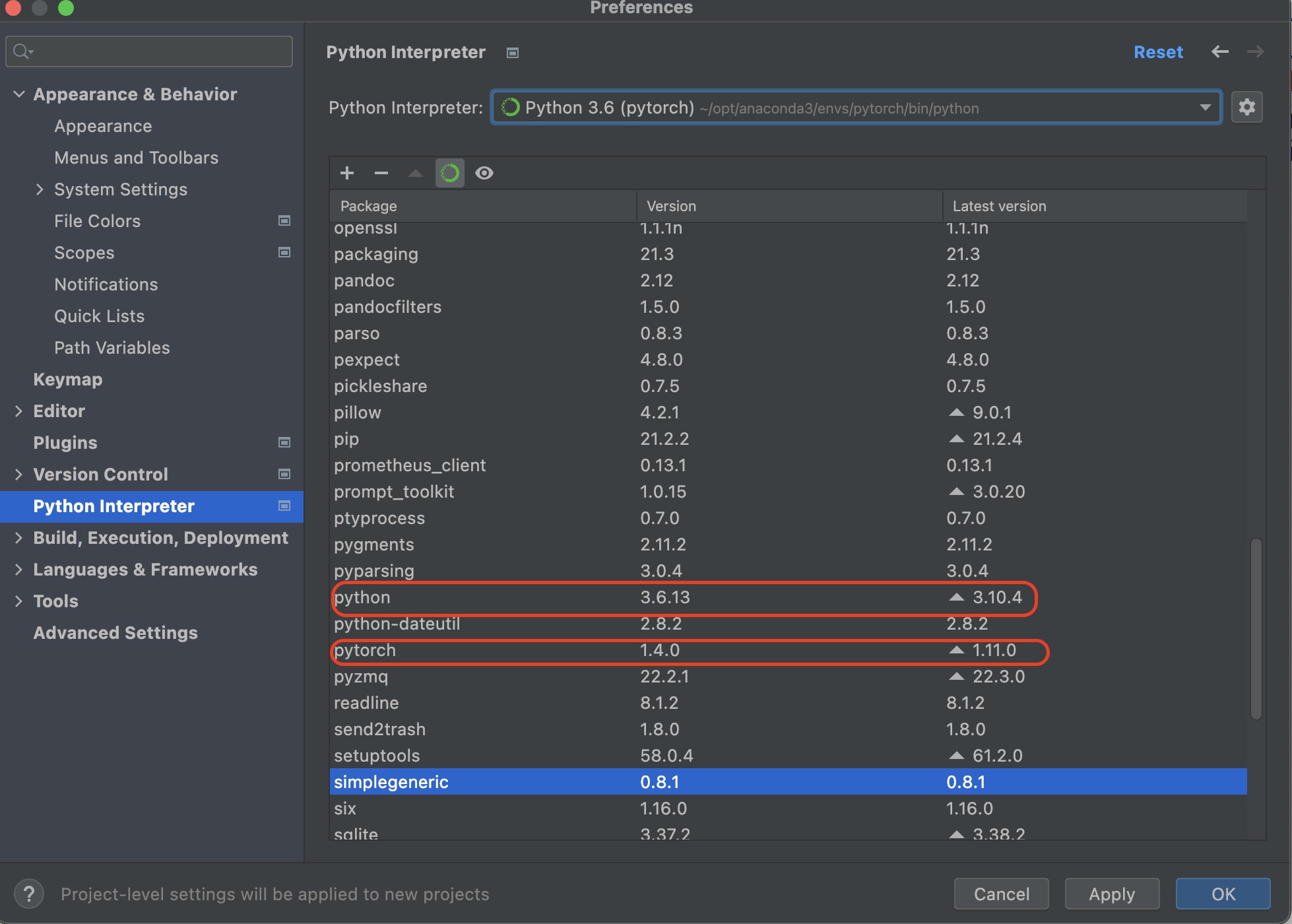Expand the Editor settings section
The width and height of the screenshot is (1292, 924).
click(x=19, y=411)
